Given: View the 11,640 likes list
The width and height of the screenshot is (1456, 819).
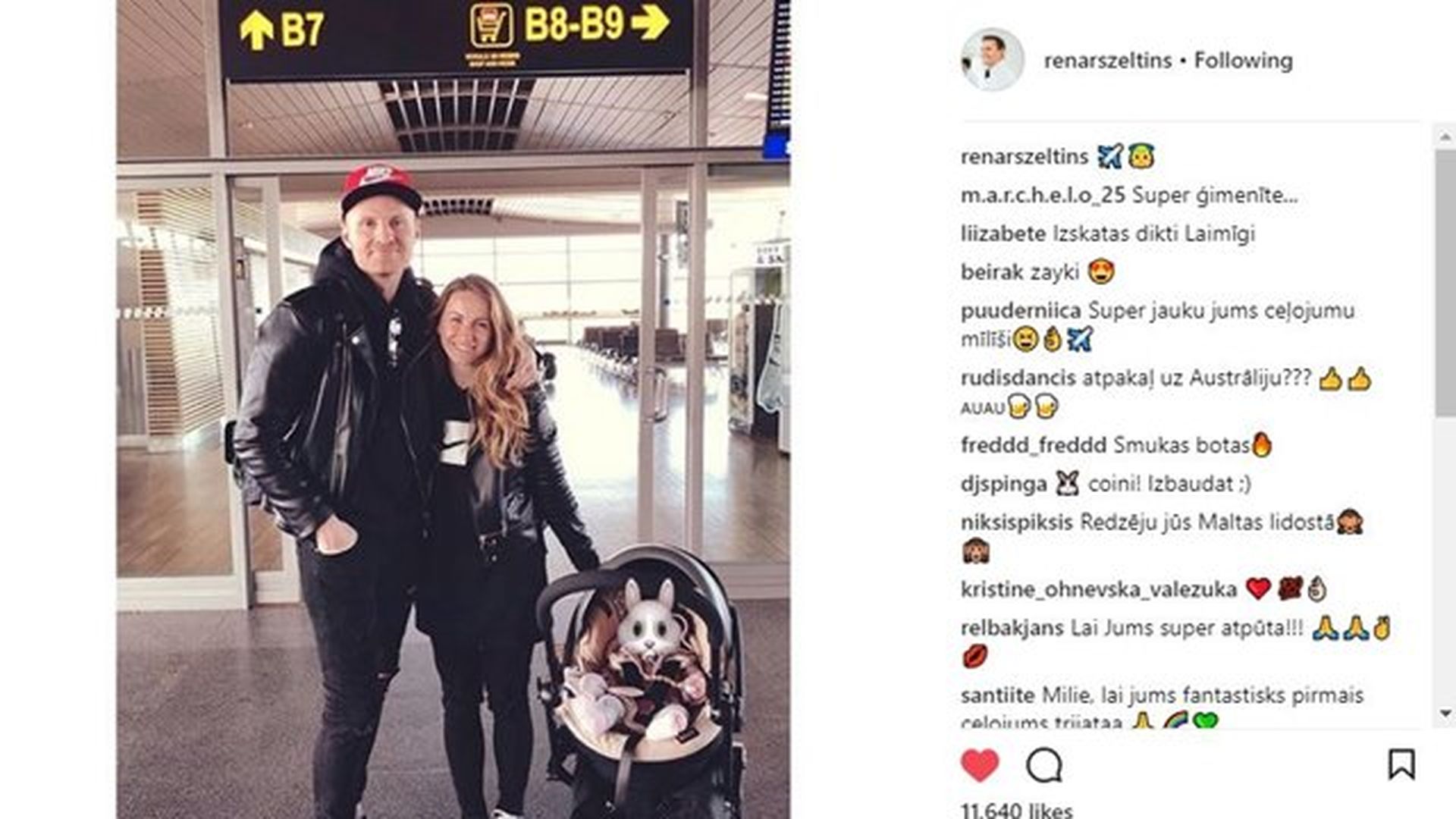Looking at the screenshot, I should (1017, 810).
